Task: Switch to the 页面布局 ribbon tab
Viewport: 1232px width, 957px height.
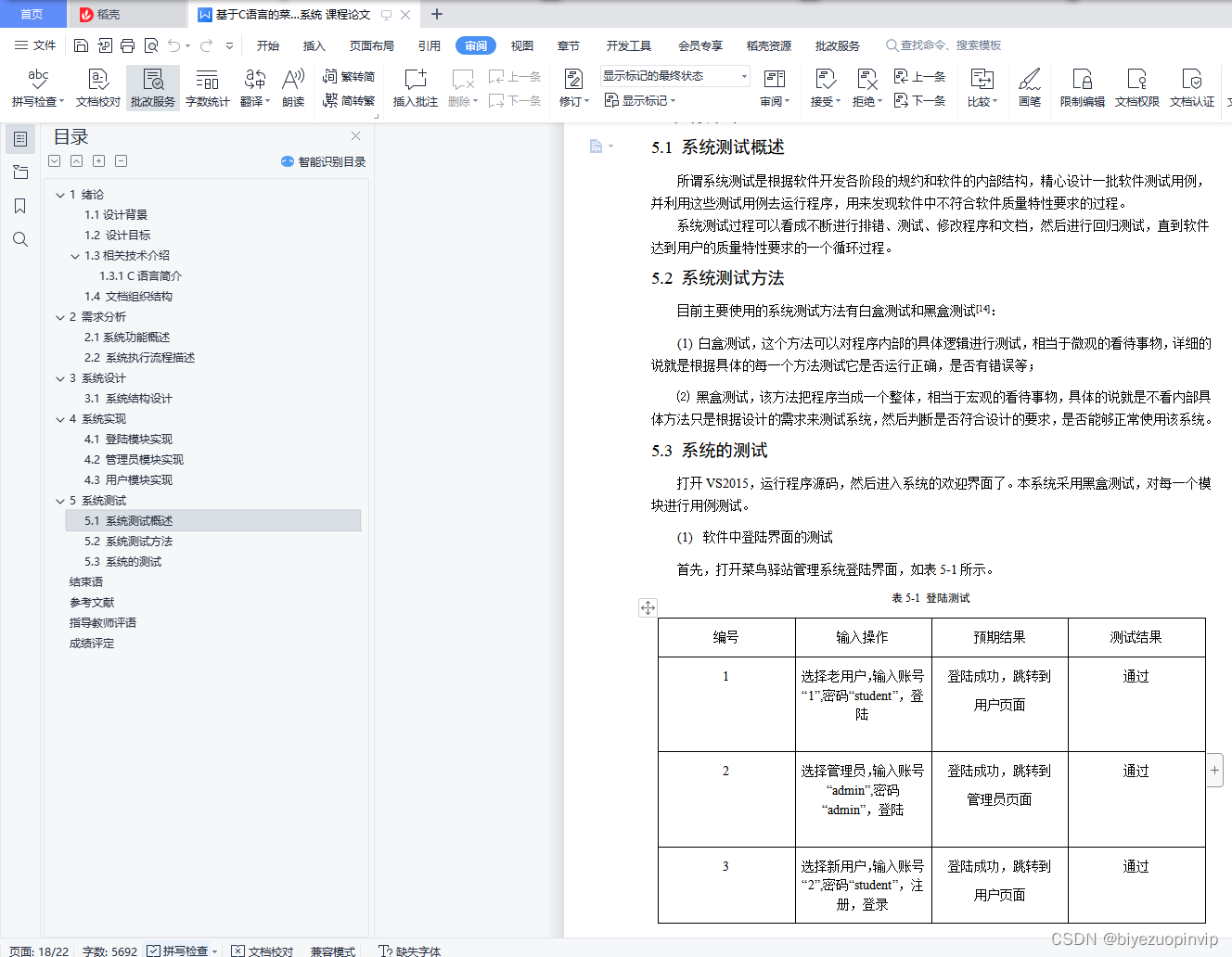Action: [371, 45]
